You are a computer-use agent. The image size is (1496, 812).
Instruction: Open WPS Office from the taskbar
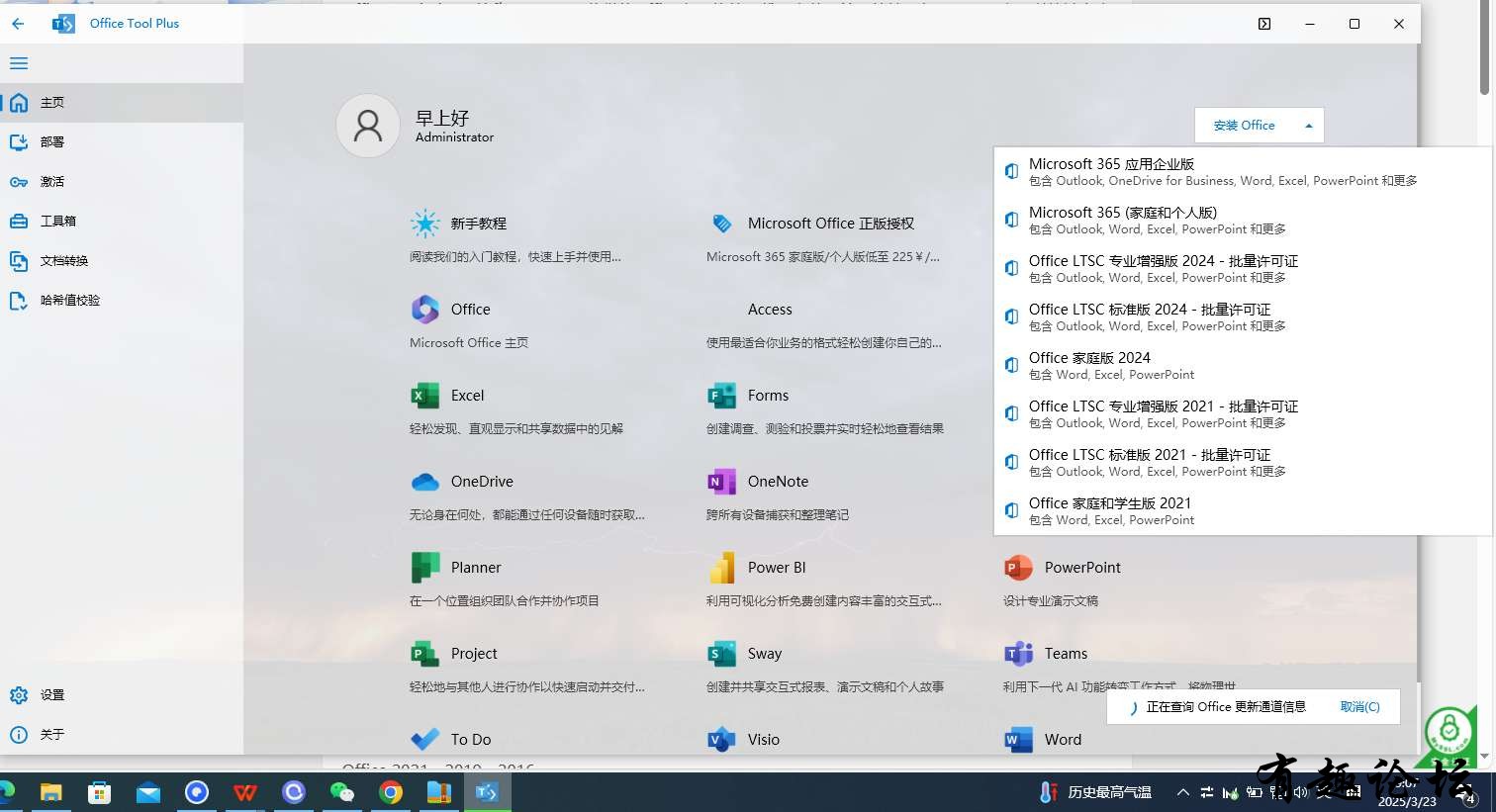click(x=245, y=792)
